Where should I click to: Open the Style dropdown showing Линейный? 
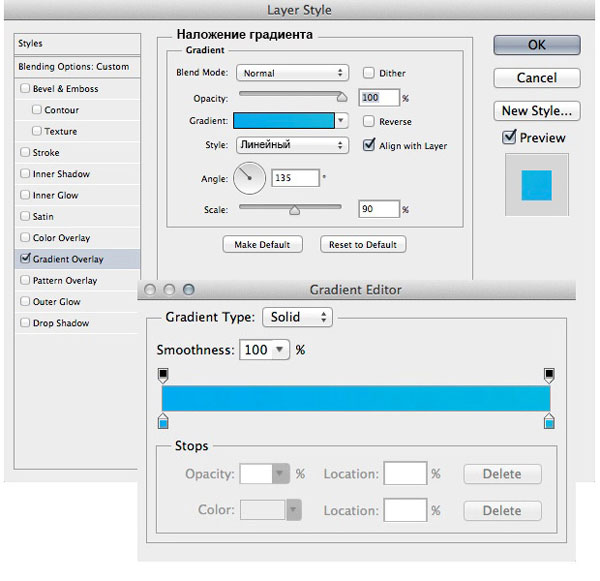(292, 145)
